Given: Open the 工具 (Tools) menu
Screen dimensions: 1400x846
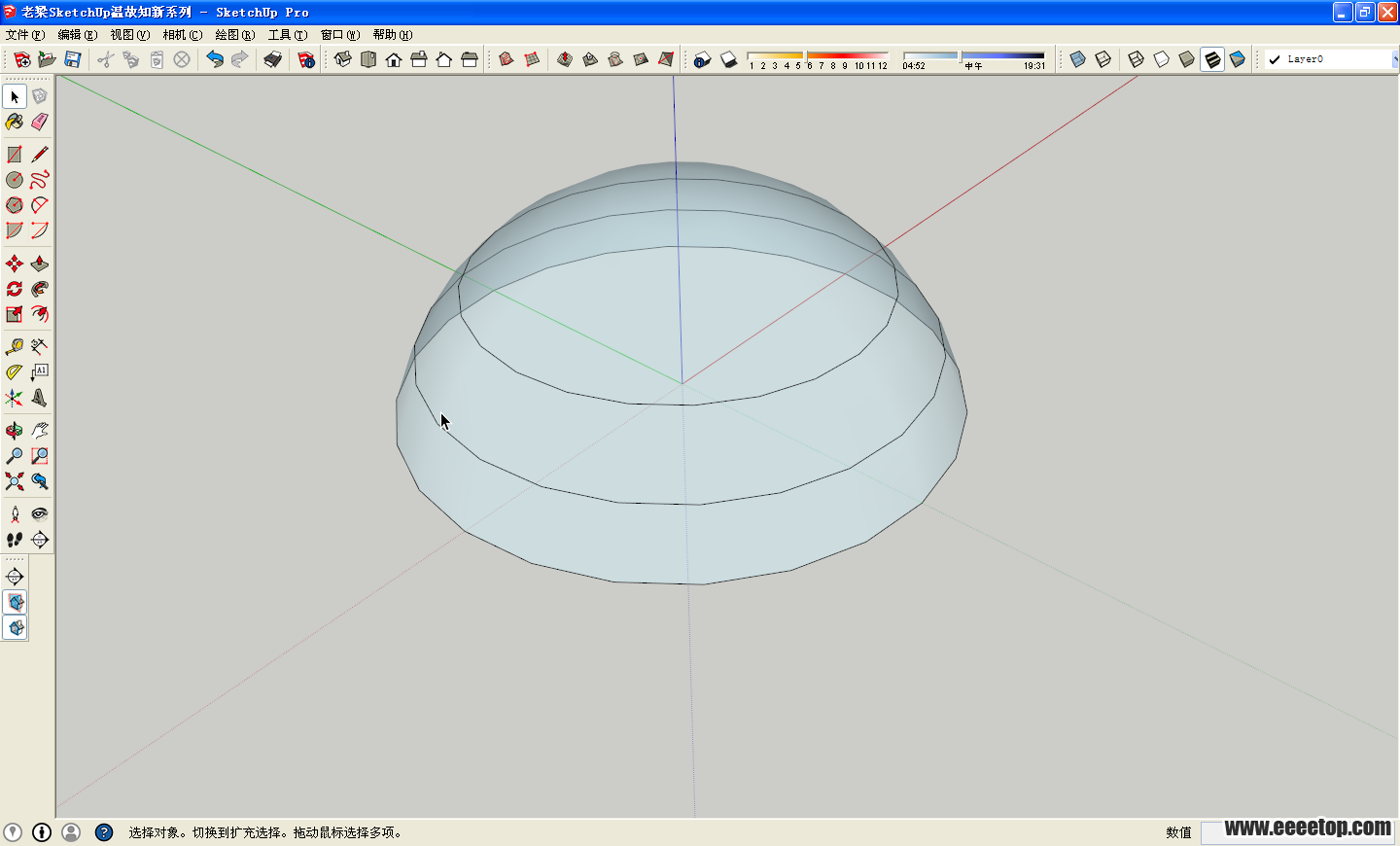Looking at the screenshot, I should coord(288,35).
